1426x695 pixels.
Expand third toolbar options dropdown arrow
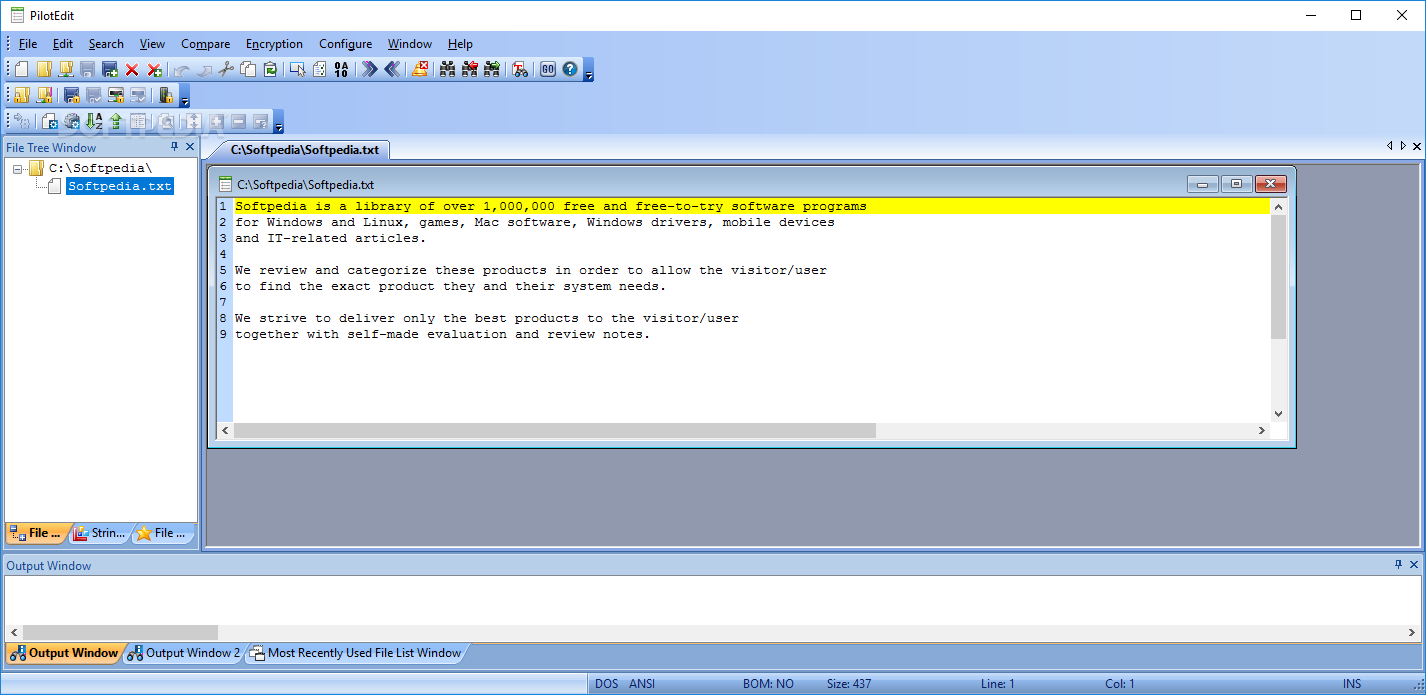coord(279,124)
